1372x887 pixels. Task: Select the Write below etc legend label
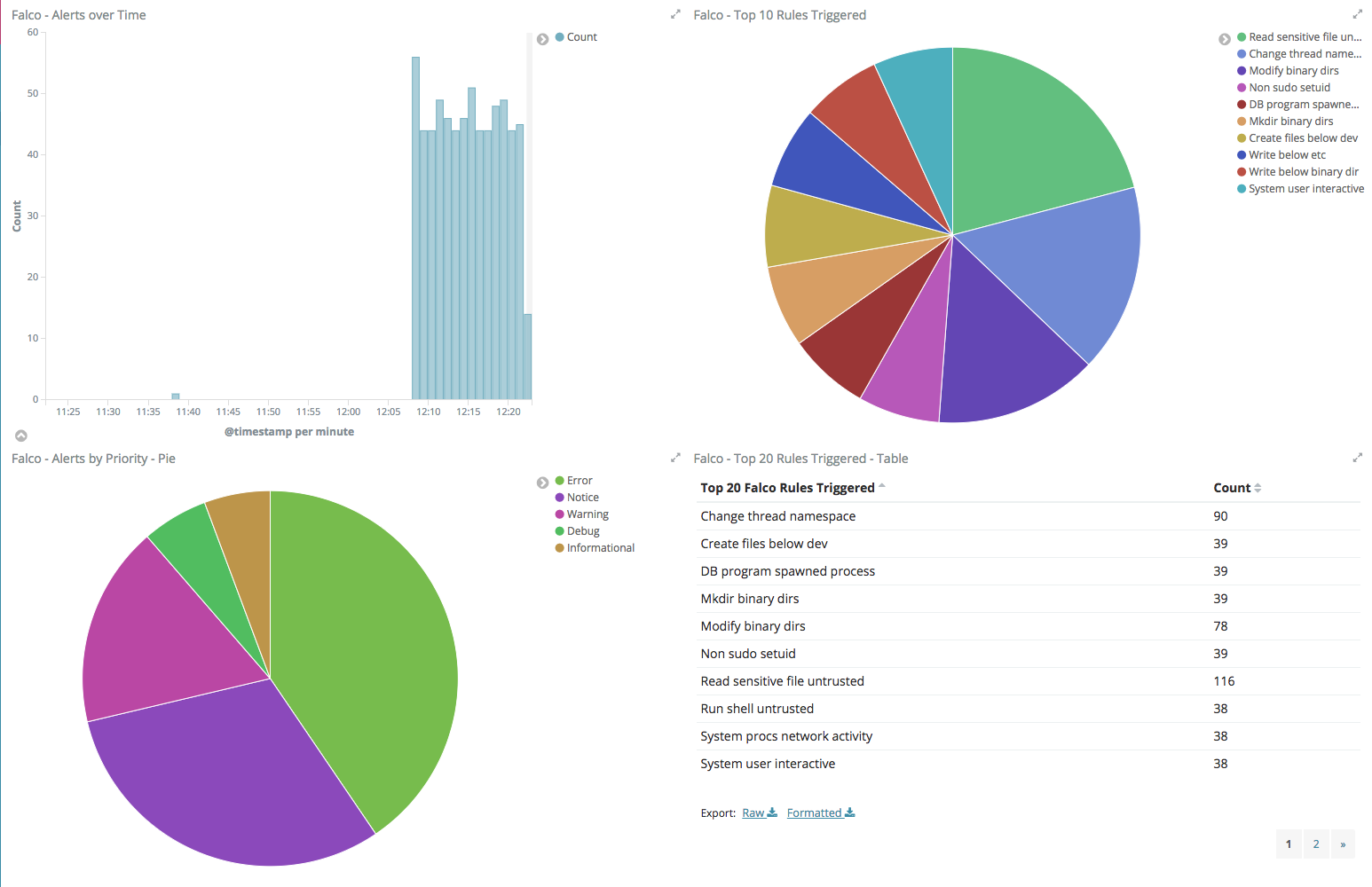click(1287, 155)
